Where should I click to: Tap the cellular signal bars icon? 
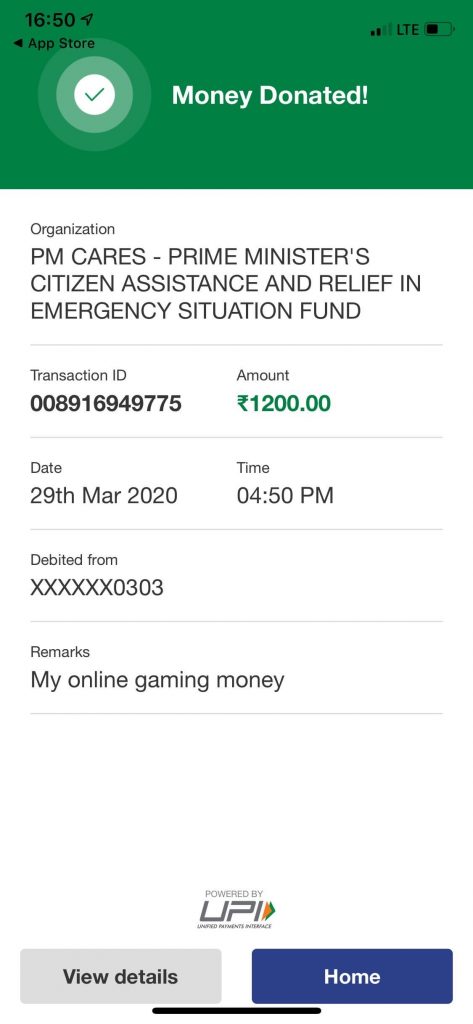coord(381,30)
